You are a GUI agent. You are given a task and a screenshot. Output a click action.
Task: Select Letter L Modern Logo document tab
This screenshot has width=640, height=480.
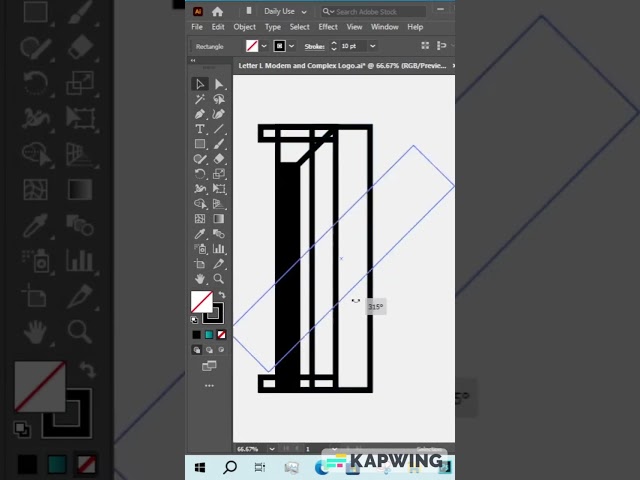[342, 66]
